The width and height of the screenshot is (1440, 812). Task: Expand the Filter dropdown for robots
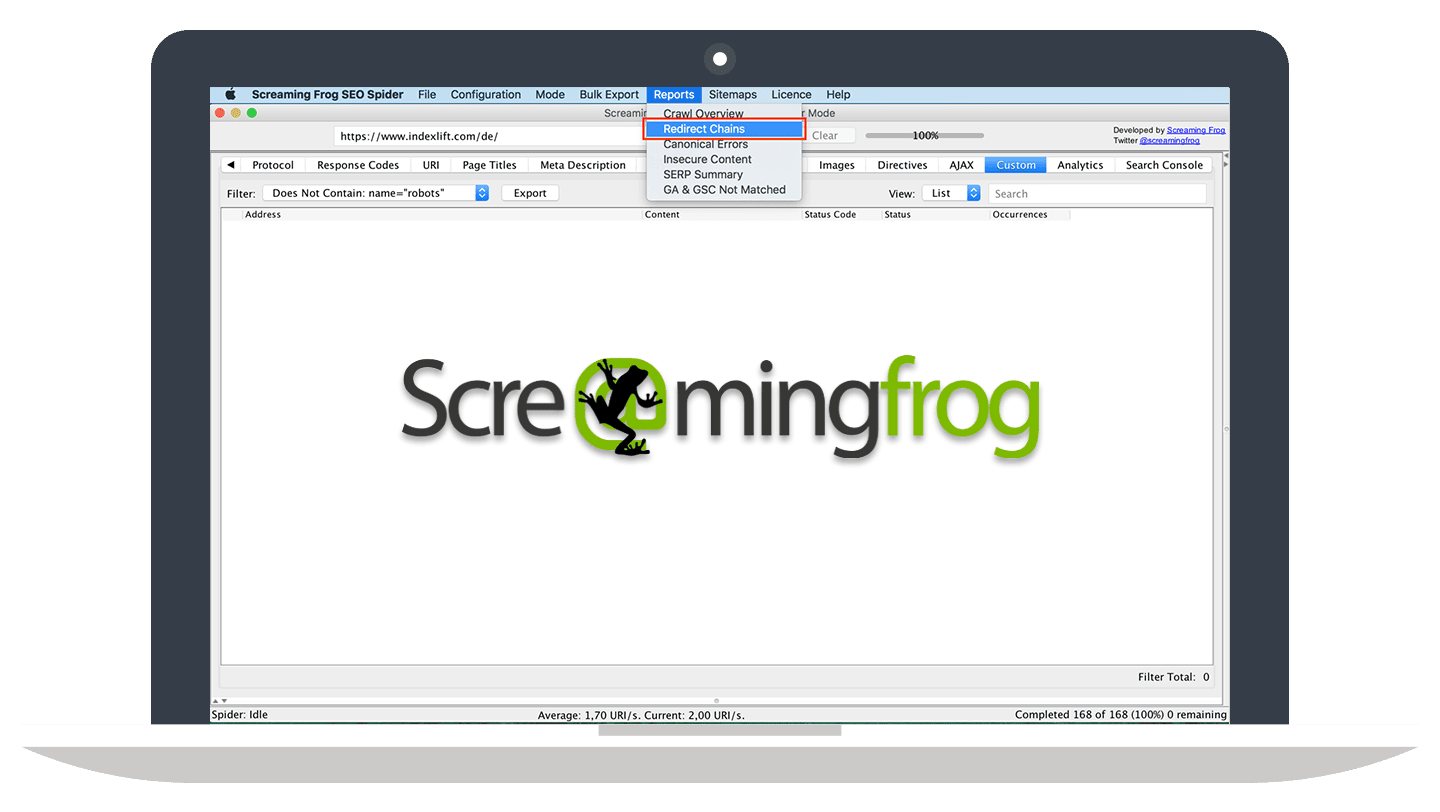pyautogui.click(x=376, y=193)
